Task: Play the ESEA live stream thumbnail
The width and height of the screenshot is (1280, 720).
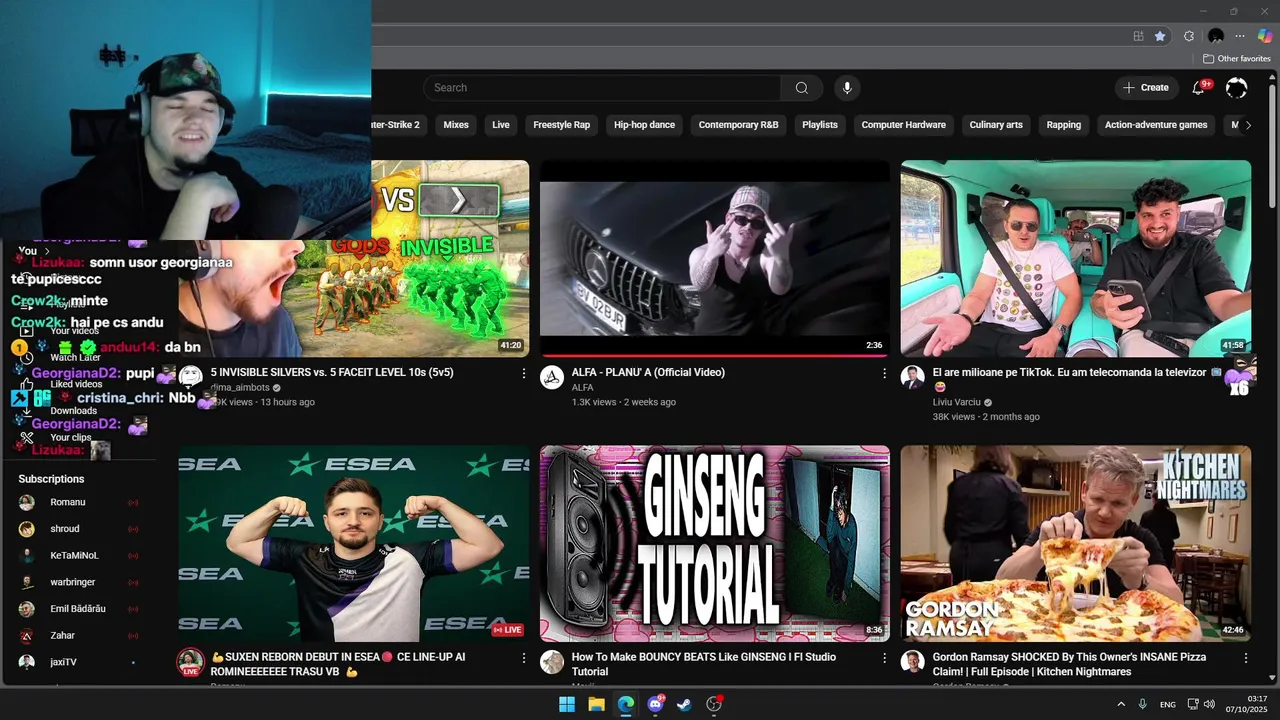Action: click(354, 543)
